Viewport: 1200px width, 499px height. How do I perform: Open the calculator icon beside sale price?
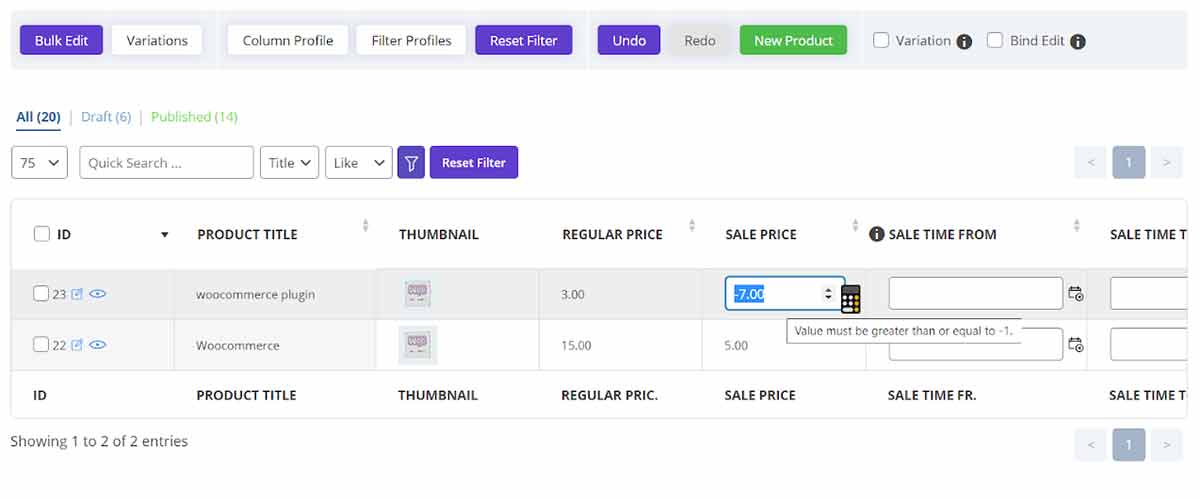click(x=850, y=298)
